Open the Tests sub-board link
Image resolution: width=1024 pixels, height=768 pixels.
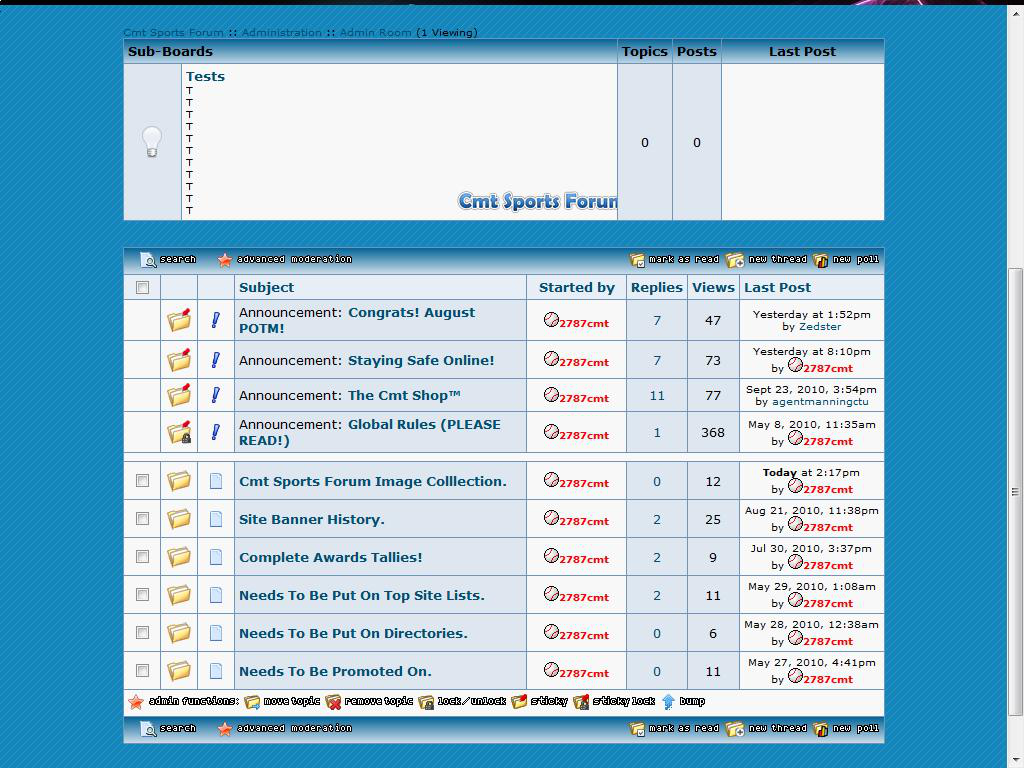pos(205,76)
